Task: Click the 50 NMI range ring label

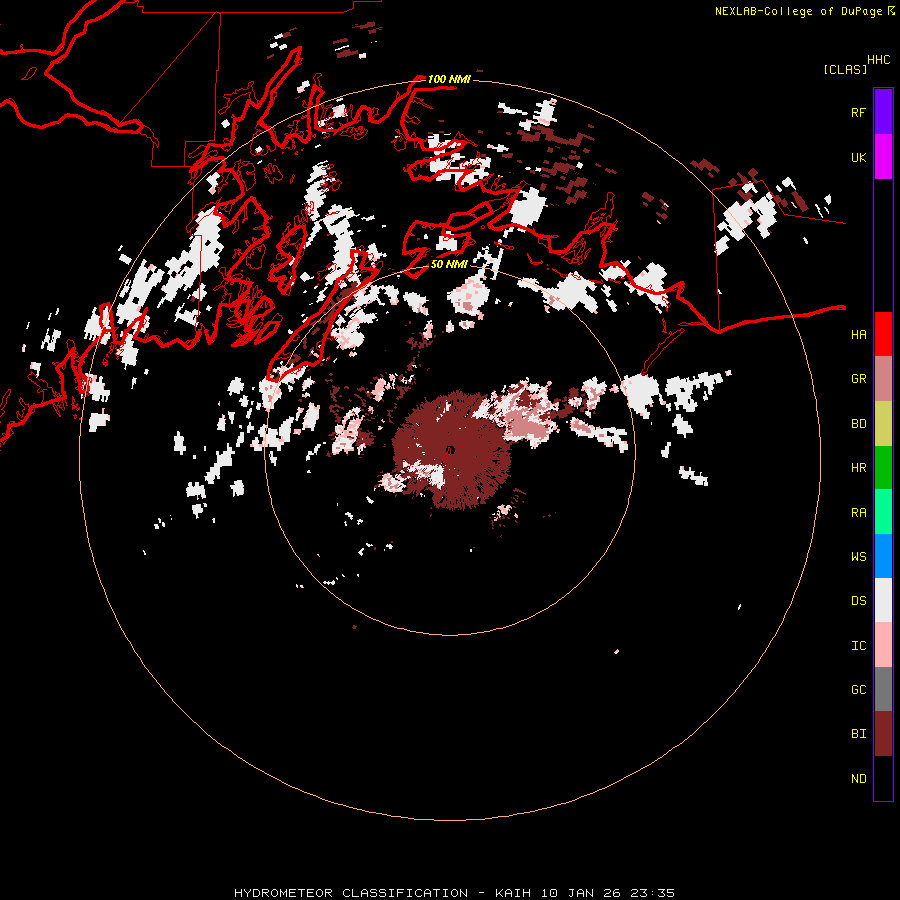Action: pyautogui.click(x=449, y=264)
